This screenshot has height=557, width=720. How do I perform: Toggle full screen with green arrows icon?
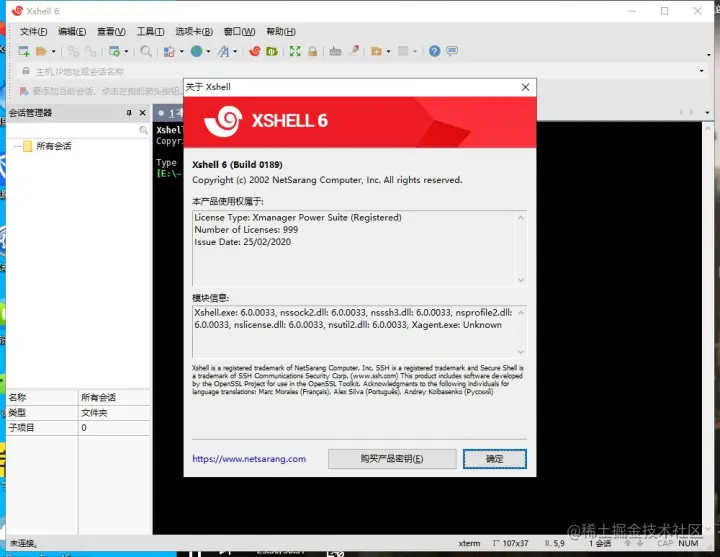295,51
